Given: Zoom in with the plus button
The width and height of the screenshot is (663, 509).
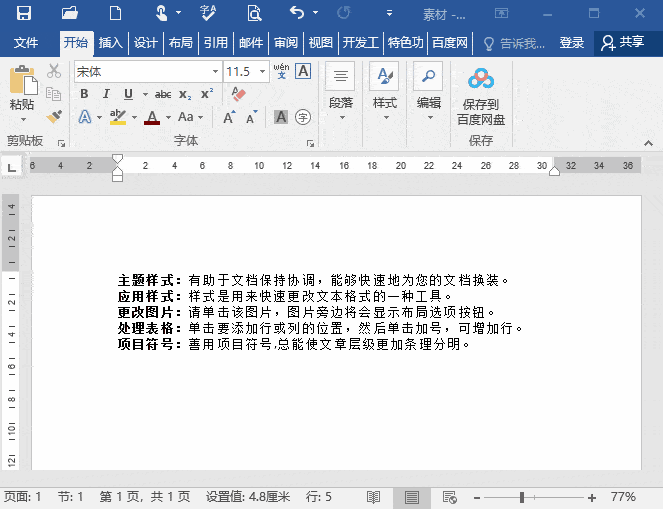Looking at the screenshot, I should (x=592, y=498).
